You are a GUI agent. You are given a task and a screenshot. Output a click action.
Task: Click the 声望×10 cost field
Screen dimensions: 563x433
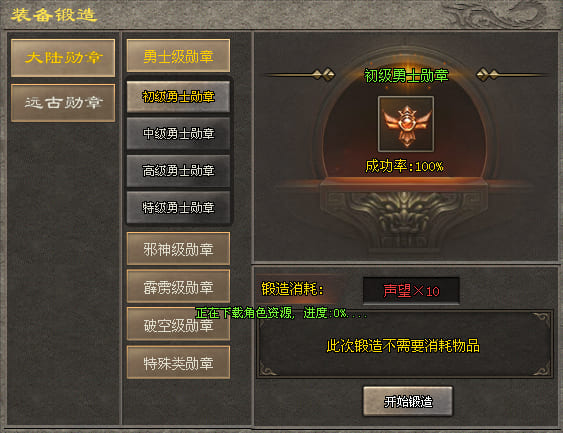pyautogui.click(x=411, y=290)
